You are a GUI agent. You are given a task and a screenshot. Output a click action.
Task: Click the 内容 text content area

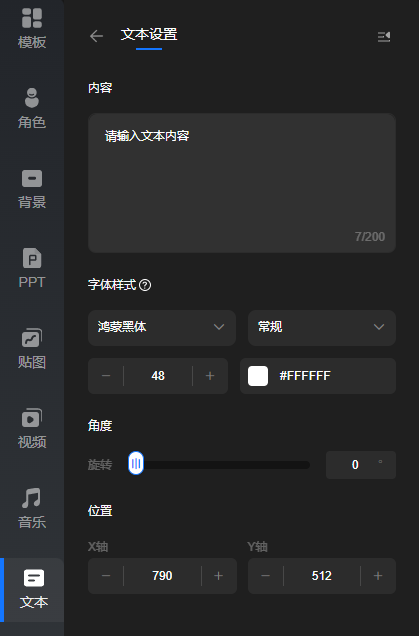[242, 183]
